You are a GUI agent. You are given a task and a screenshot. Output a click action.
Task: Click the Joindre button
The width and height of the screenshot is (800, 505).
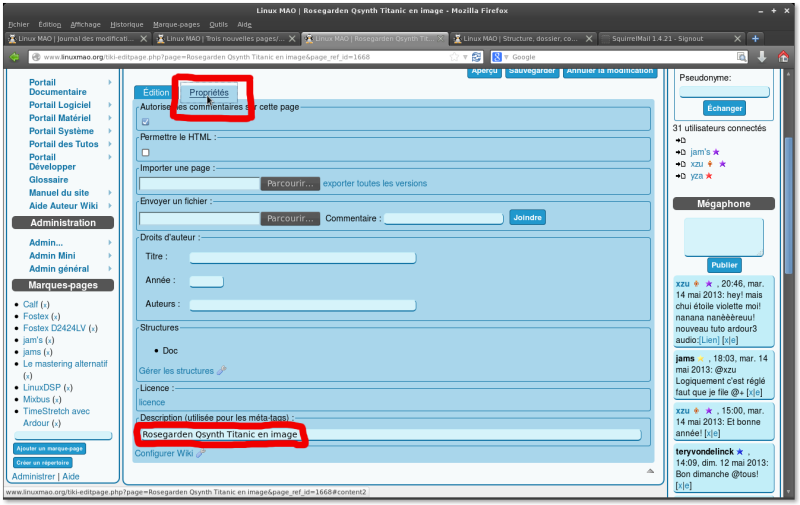(x=528, y=217)
